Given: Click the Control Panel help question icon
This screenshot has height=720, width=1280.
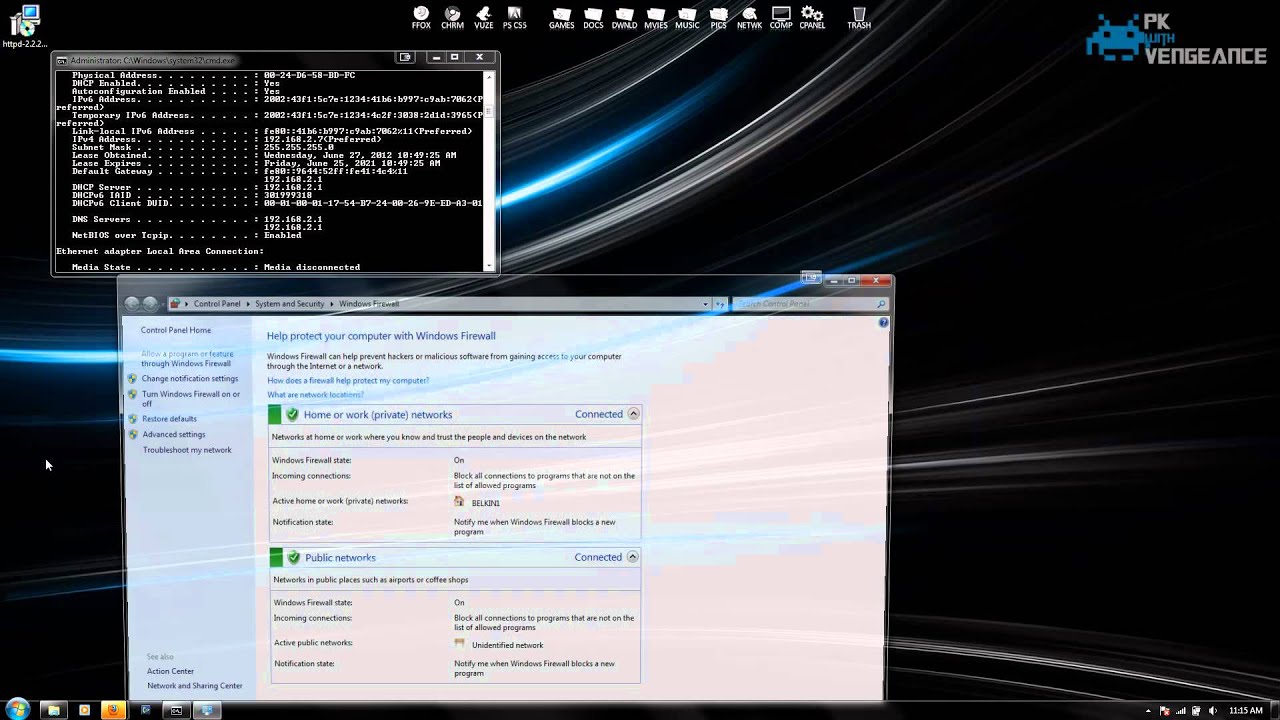Looking at the screenshot, I should [883, 323].
